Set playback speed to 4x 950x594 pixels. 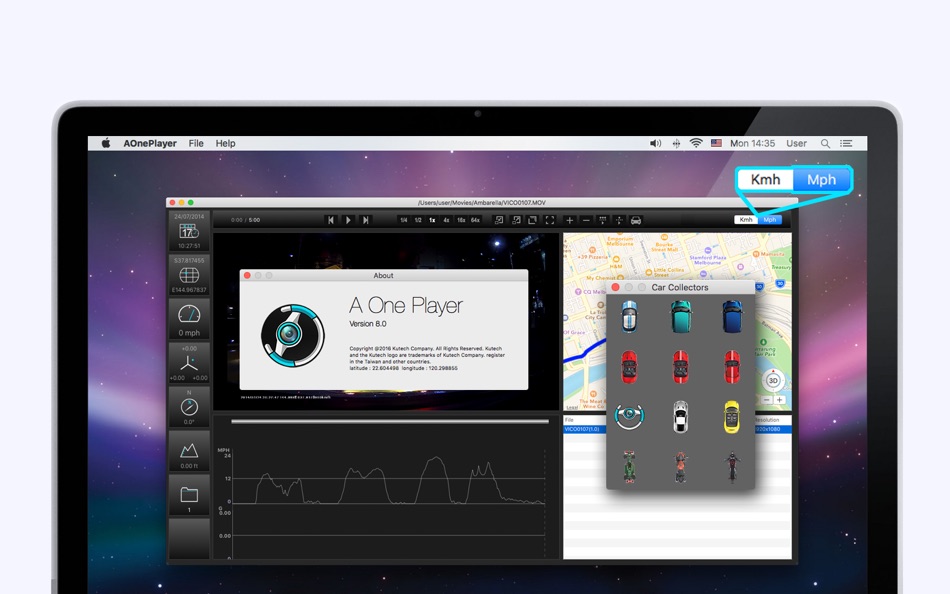pos(447,220)
